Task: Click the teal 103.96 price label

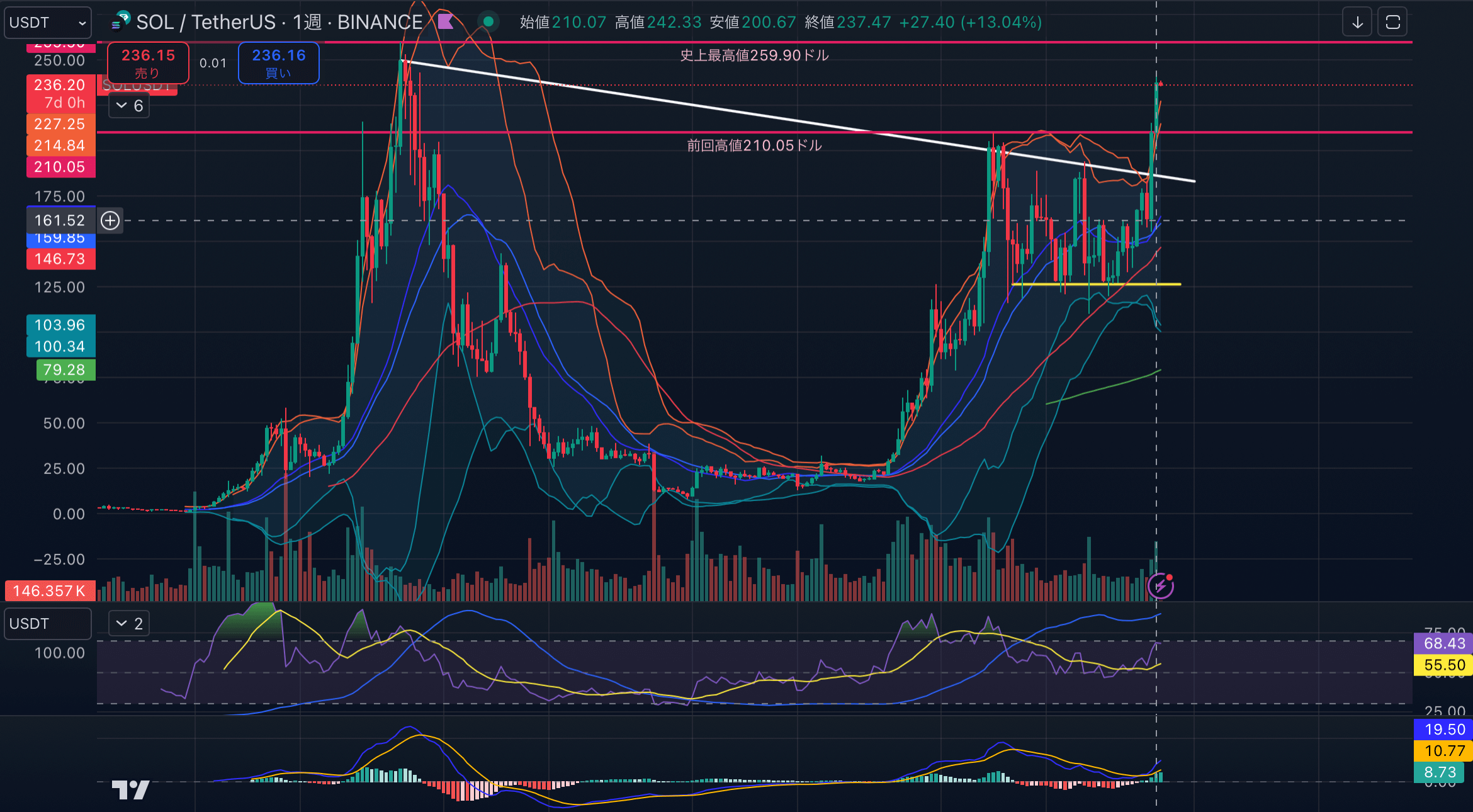Action: click(x=60, y=325)
